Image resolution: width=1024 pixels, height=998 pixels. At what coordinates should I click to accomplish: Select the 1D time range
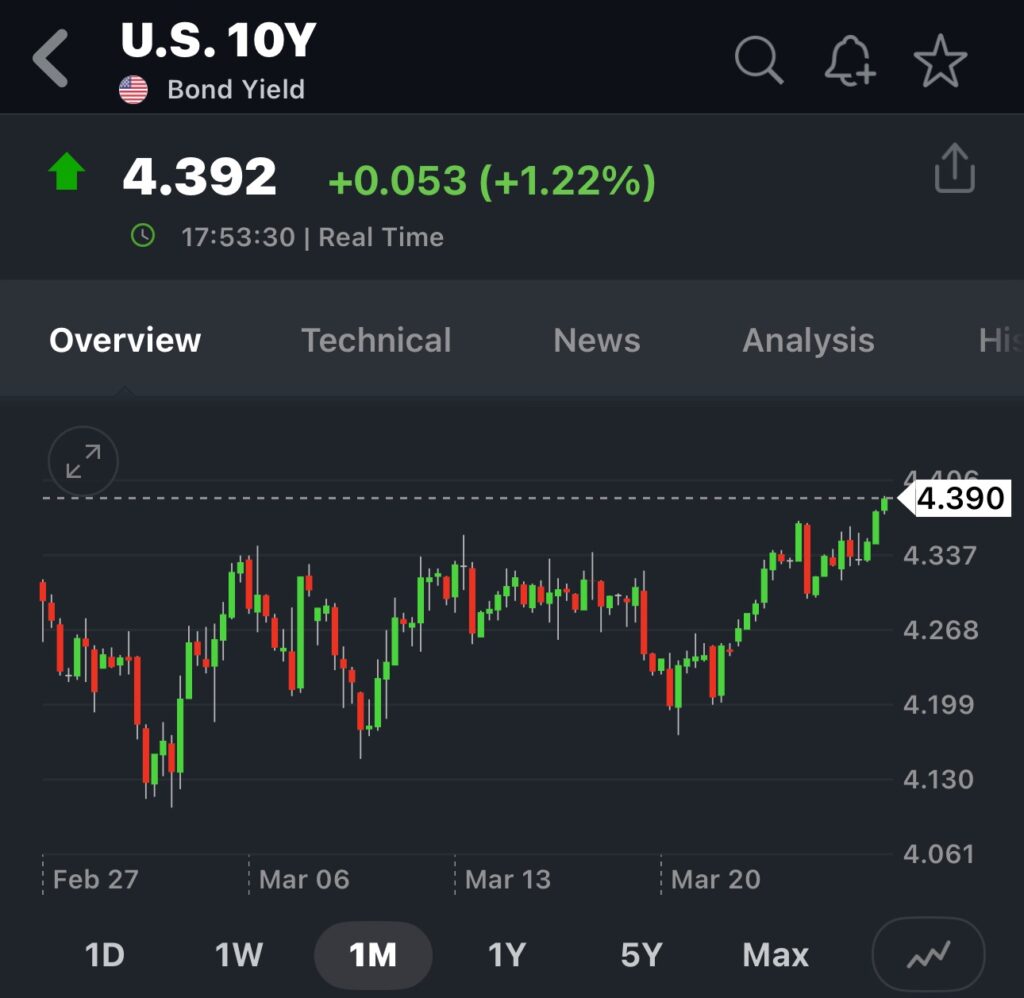coord(105,955)
